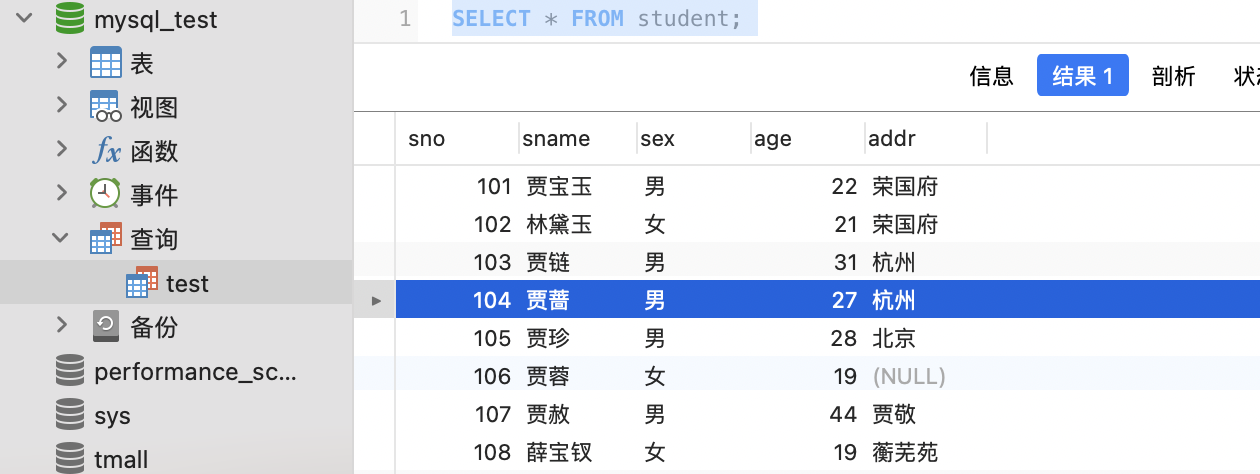Click the mysql_test database icon
1260x474 pixels.
(69, 19)
